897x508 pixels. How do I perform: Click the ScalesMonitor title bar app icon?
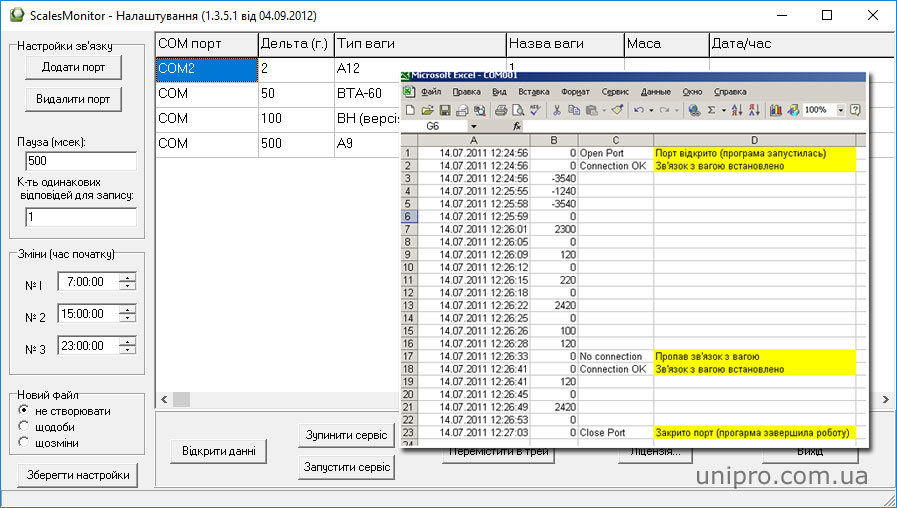click(x=17, y=15)
